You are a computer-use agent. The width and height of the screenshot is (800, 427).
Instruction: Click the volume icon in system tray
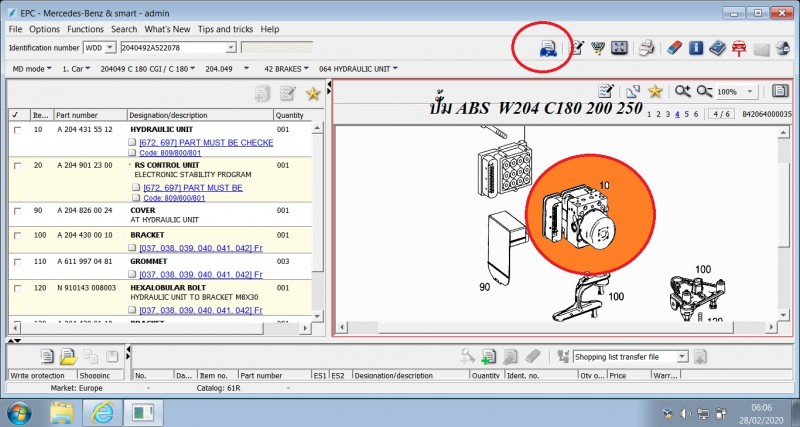(685, 413)
